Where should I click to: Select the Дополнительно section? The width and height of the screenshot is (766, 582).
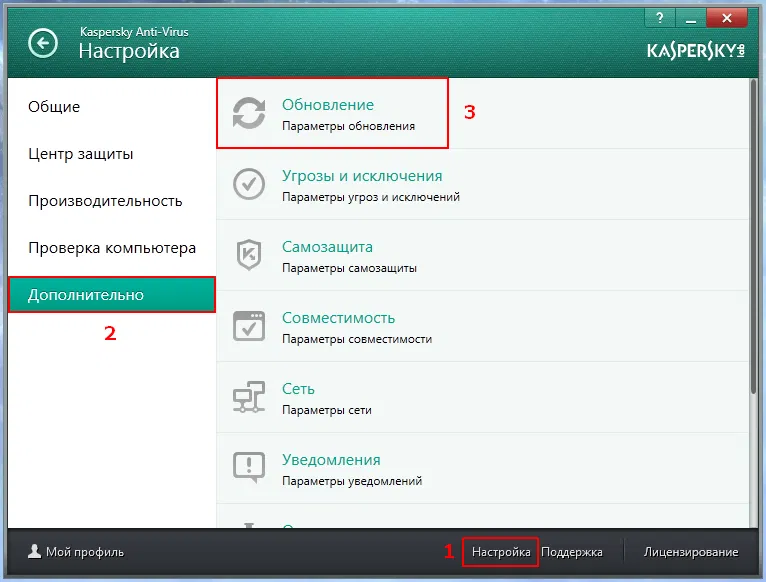pos(111,295)
